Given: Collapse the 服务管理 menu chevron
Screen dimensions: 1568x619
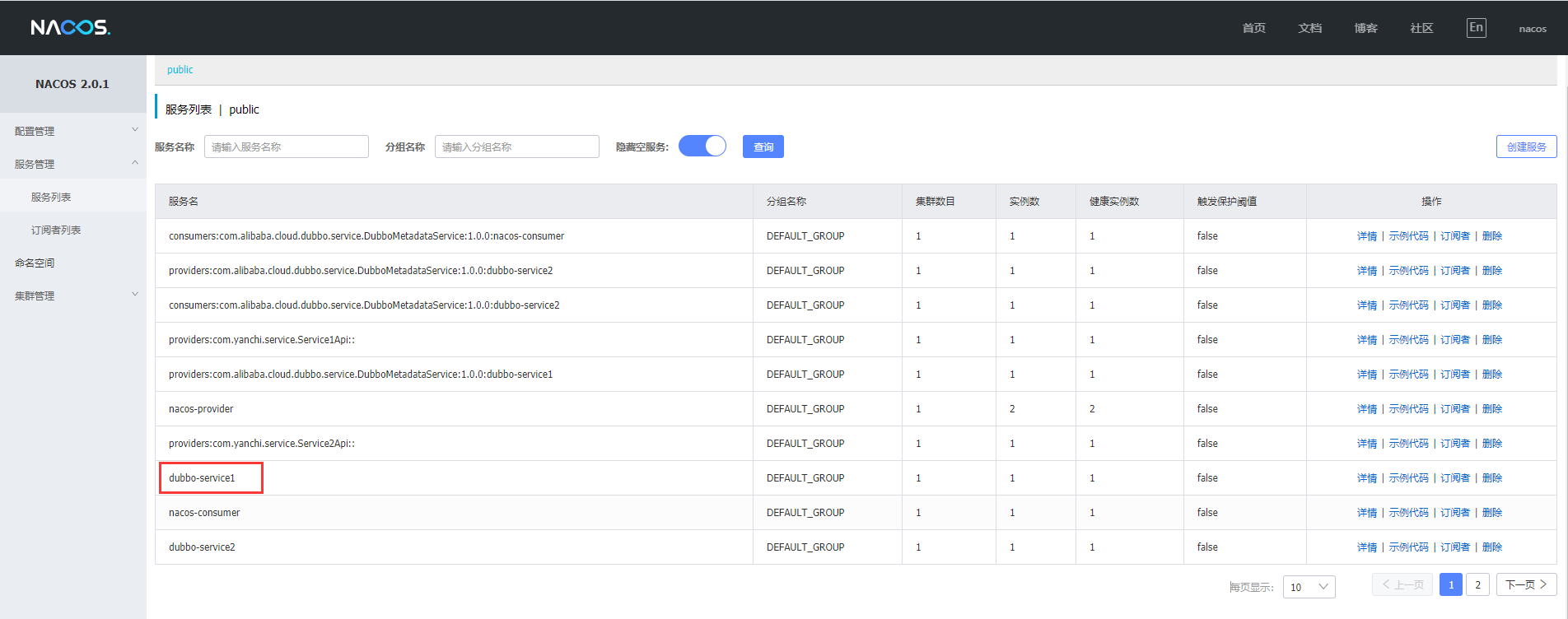Looking at the screenshot, I should tap(135, 163).
